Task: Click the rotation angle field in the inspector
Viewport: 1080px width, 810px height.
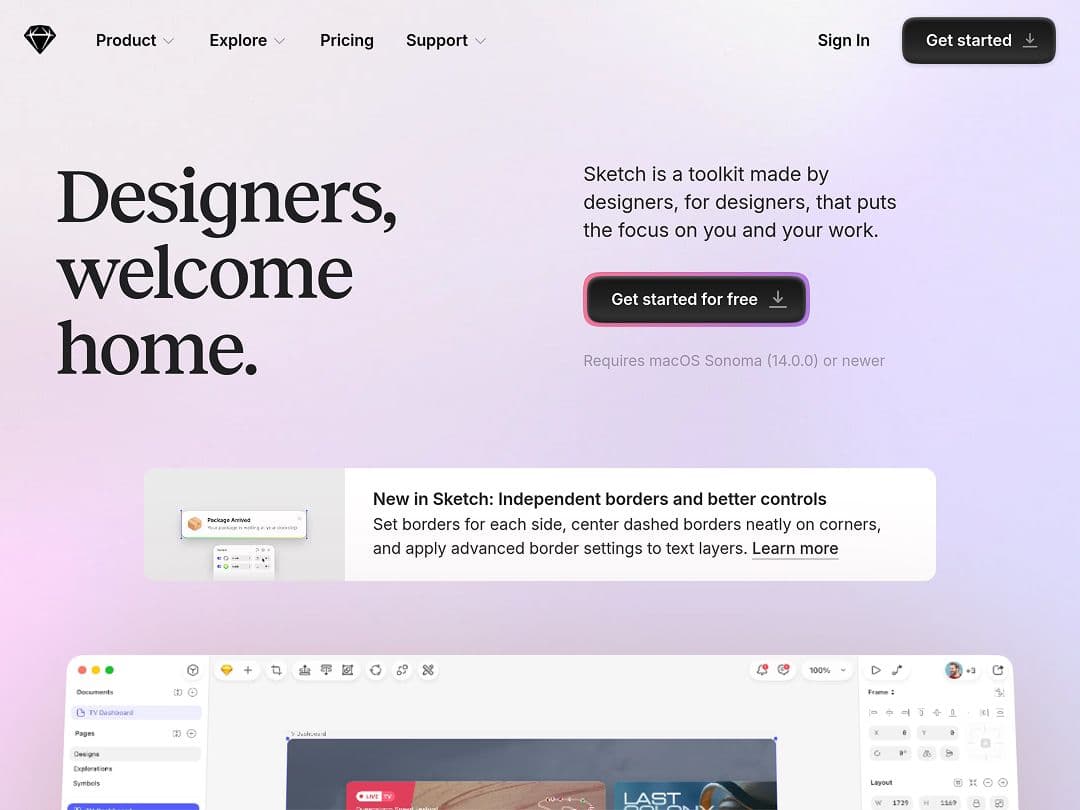Action: [890, 754]
